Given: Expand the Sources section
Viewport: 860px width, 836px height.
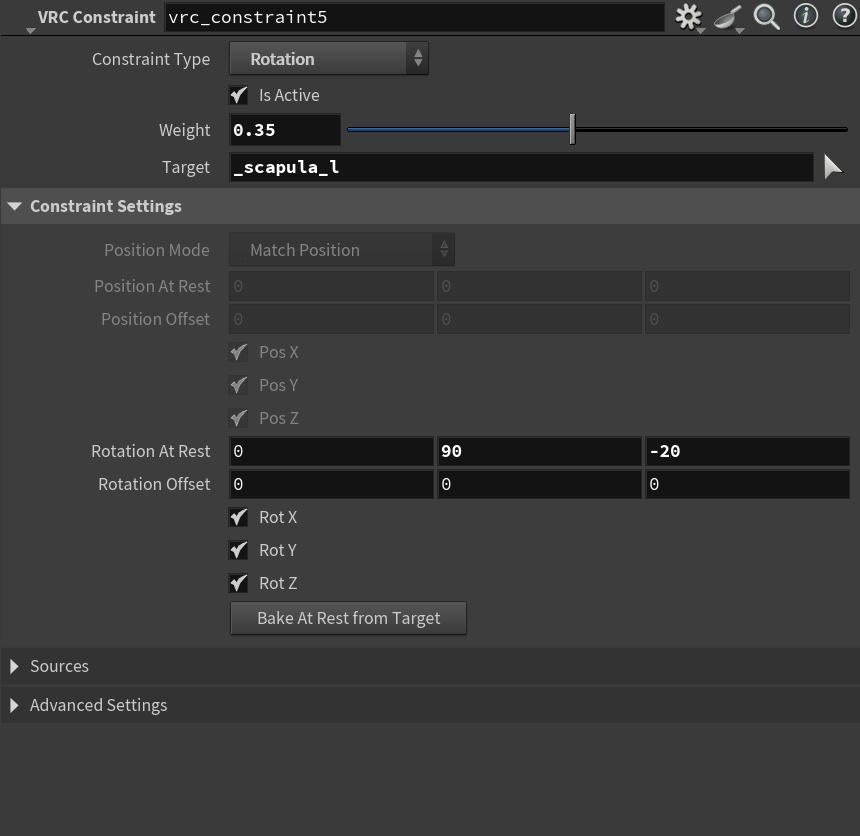Looking at the screenshot, I should click(x=15, y=666).
